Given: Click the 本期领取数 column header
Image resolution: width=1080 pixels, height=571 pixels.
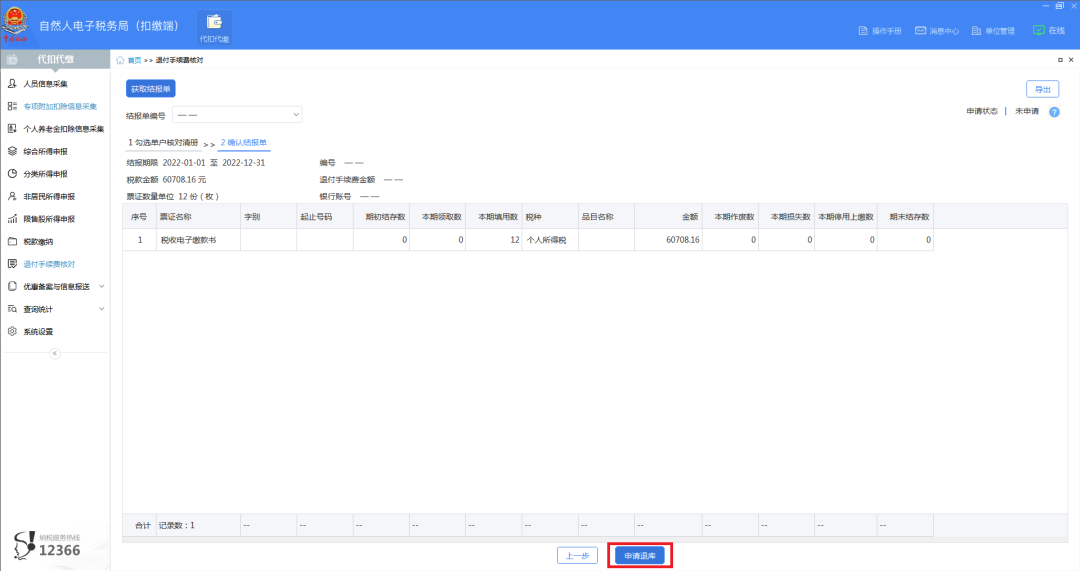Looking at the screenshot, I should pos(438,216).
